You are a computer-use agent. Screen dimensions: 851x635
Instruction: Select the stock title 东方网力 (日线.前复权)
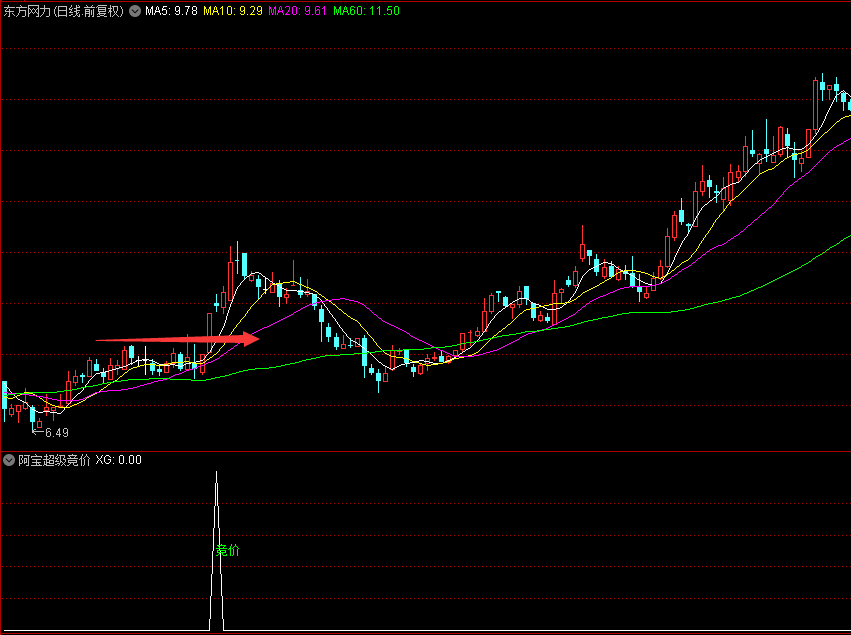click(x=64, y=11)
